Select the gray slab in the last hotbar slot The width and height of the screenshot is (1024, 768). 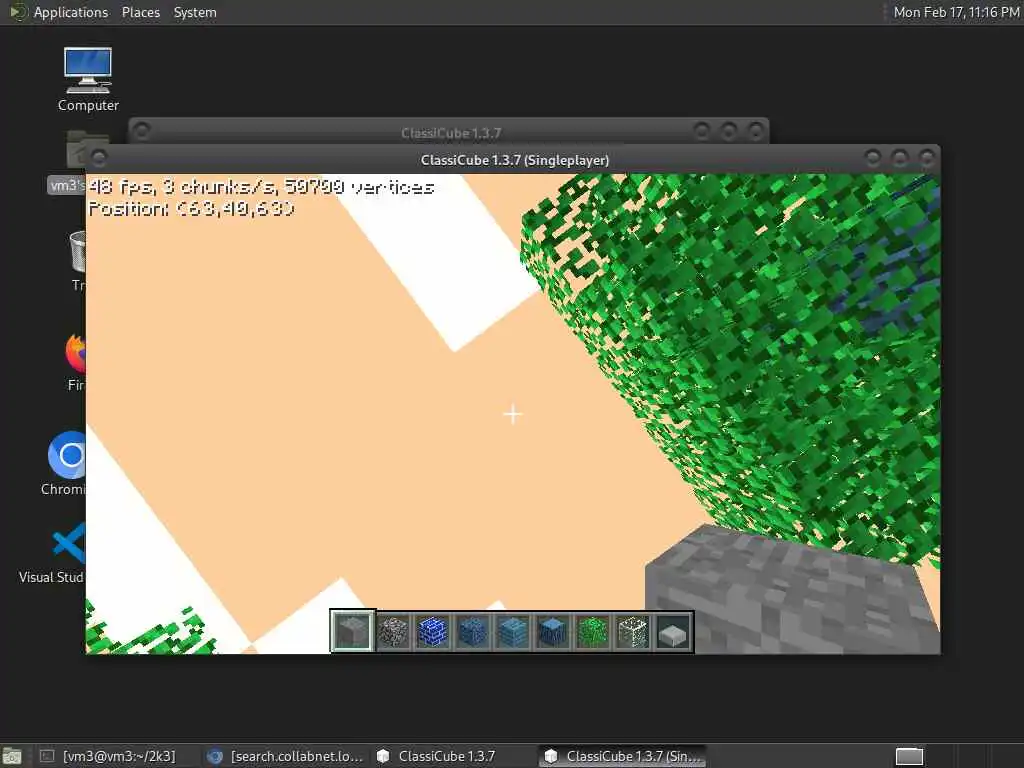(x=673, y=632)
